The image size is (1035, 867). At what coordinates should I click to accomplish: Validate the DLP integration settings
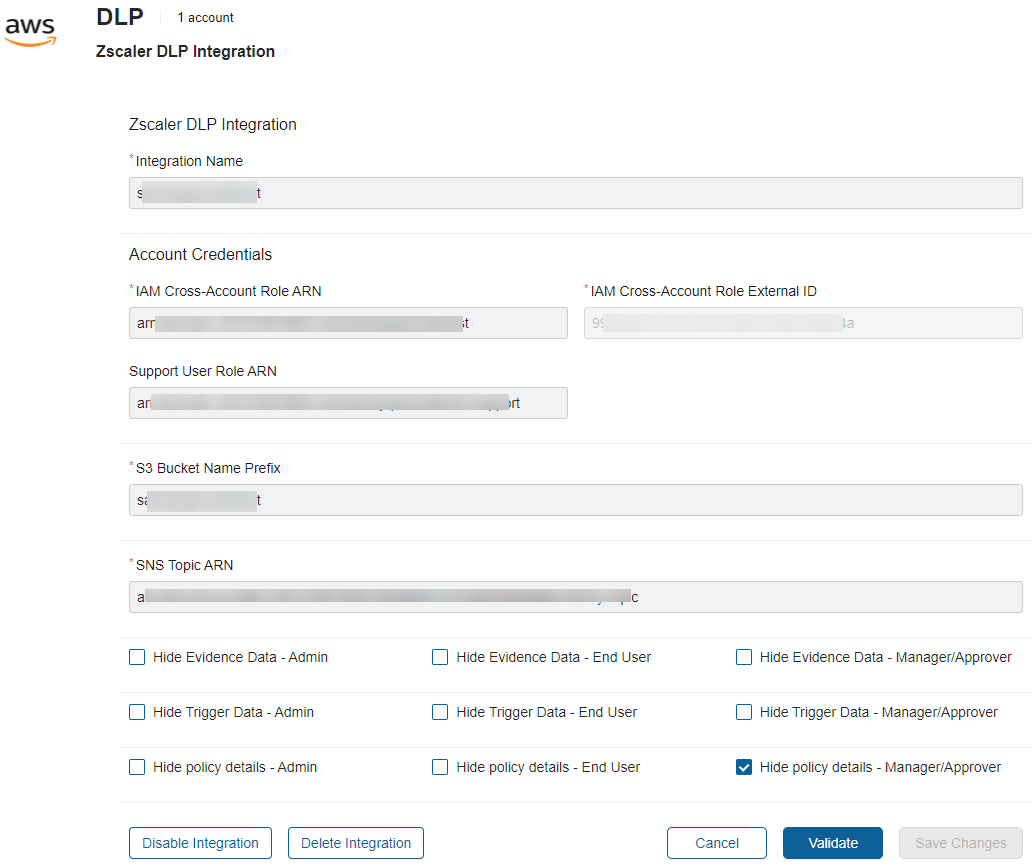pos(832,843)
